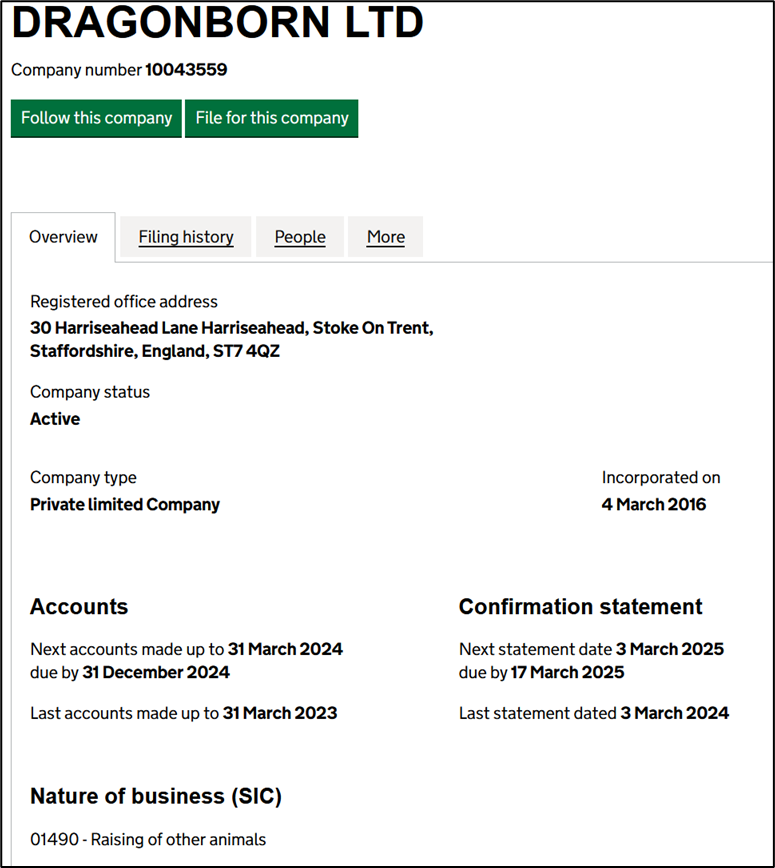Select company number 10043559

[x=186, y=70]
